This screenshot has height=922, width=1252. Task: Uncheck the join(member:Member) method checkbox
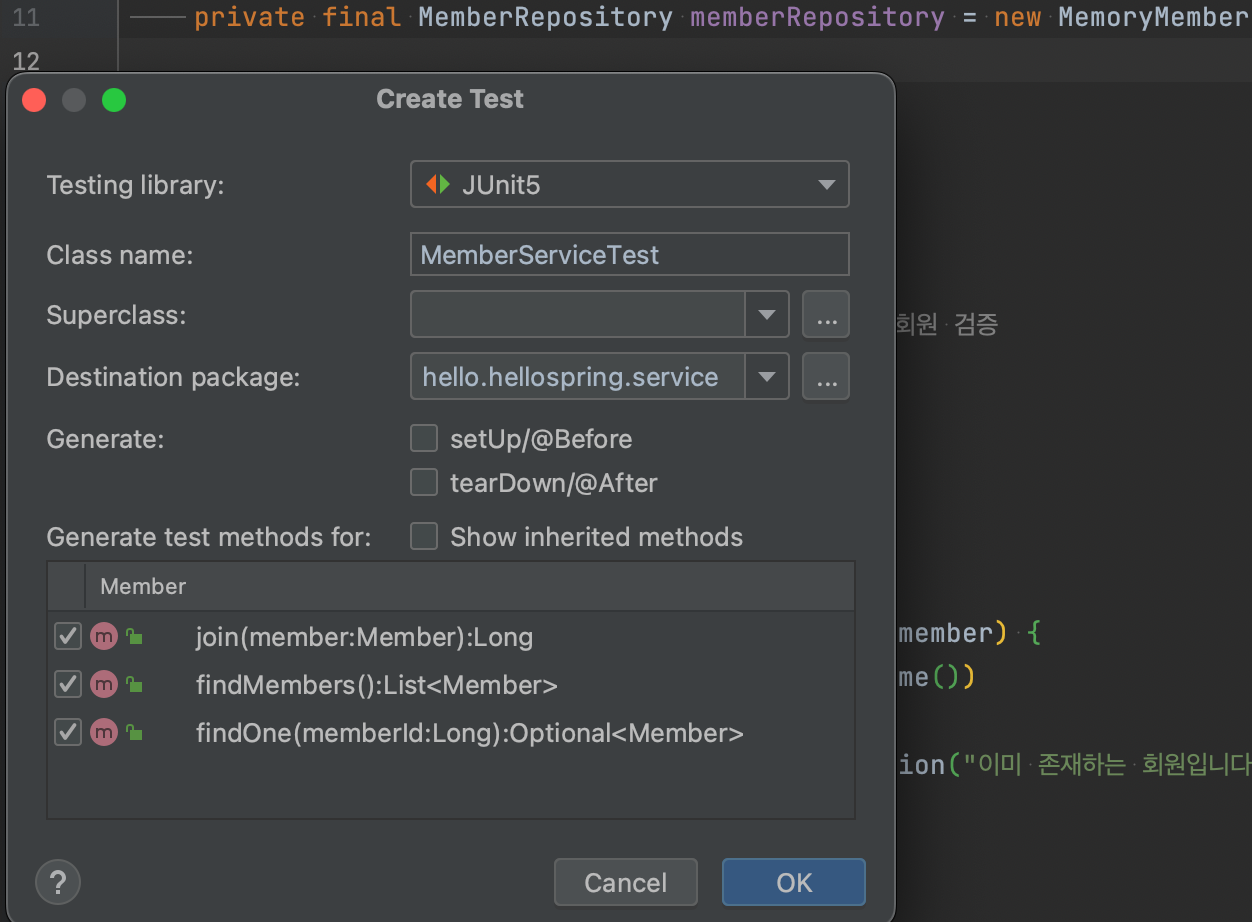point(68,637)
